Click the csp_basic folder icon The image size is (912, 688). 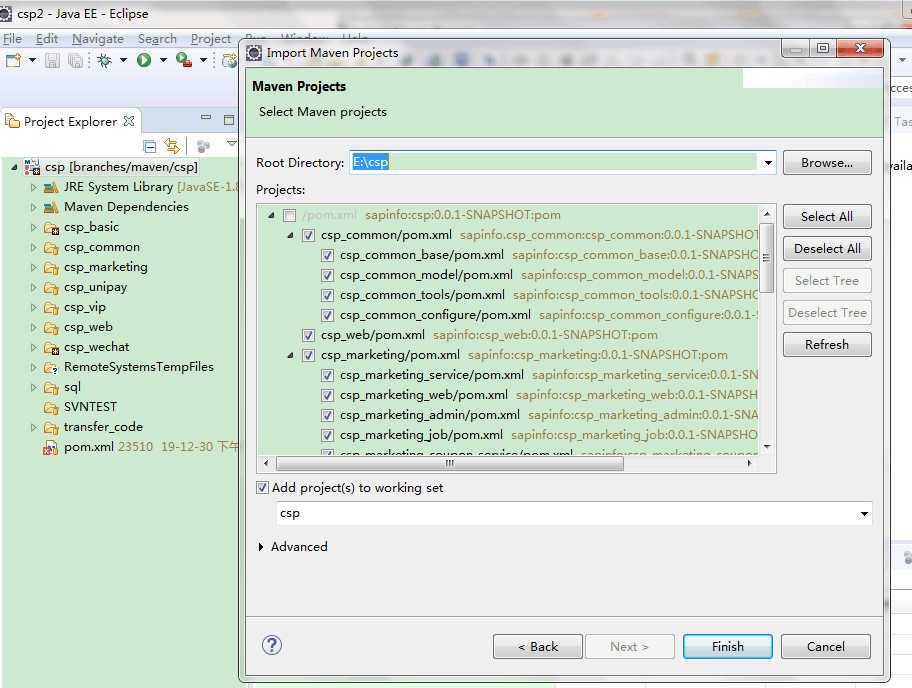point(51,227)
